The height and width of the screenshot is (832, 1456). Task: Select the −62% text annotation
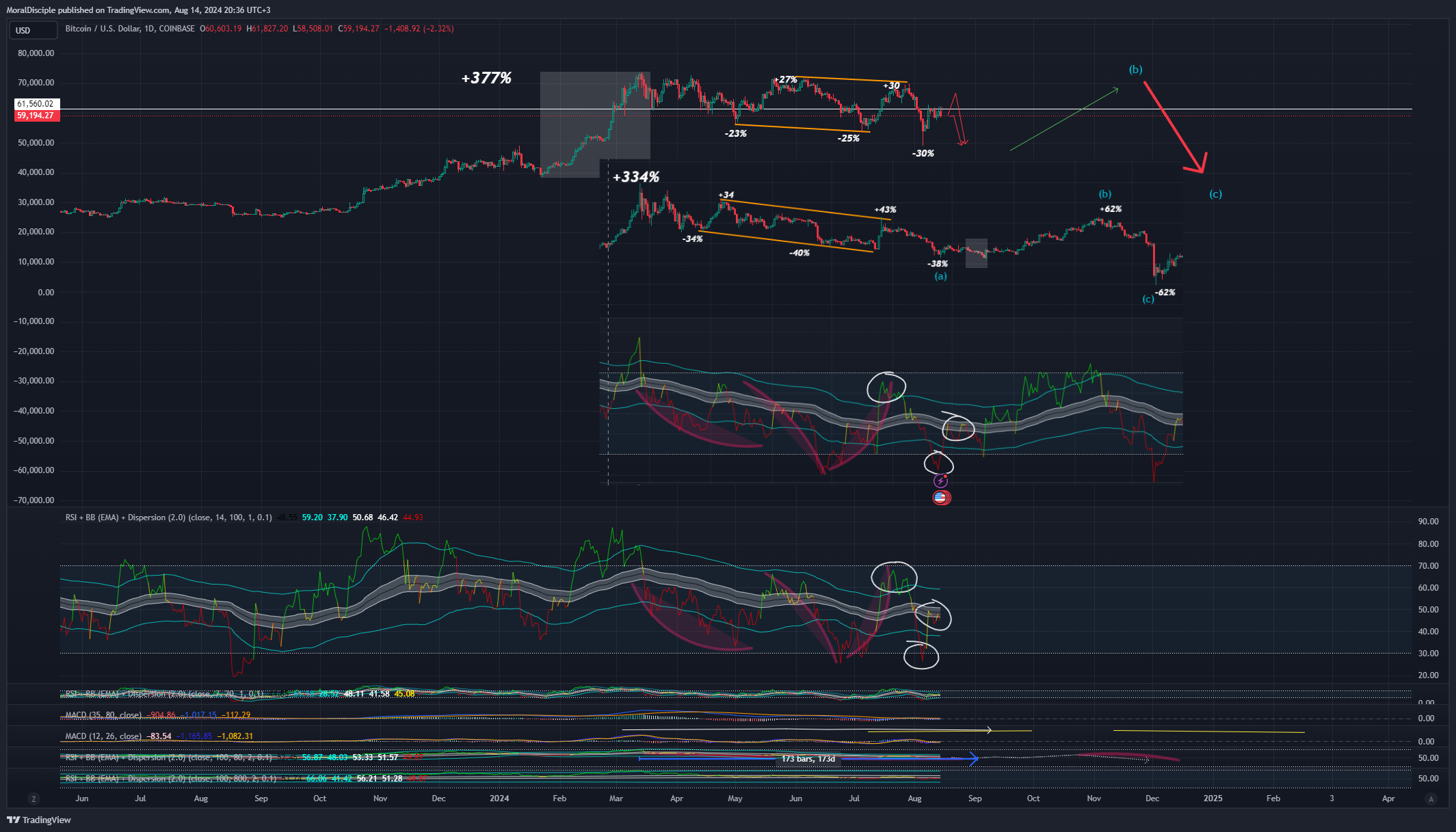point(1165,292)
